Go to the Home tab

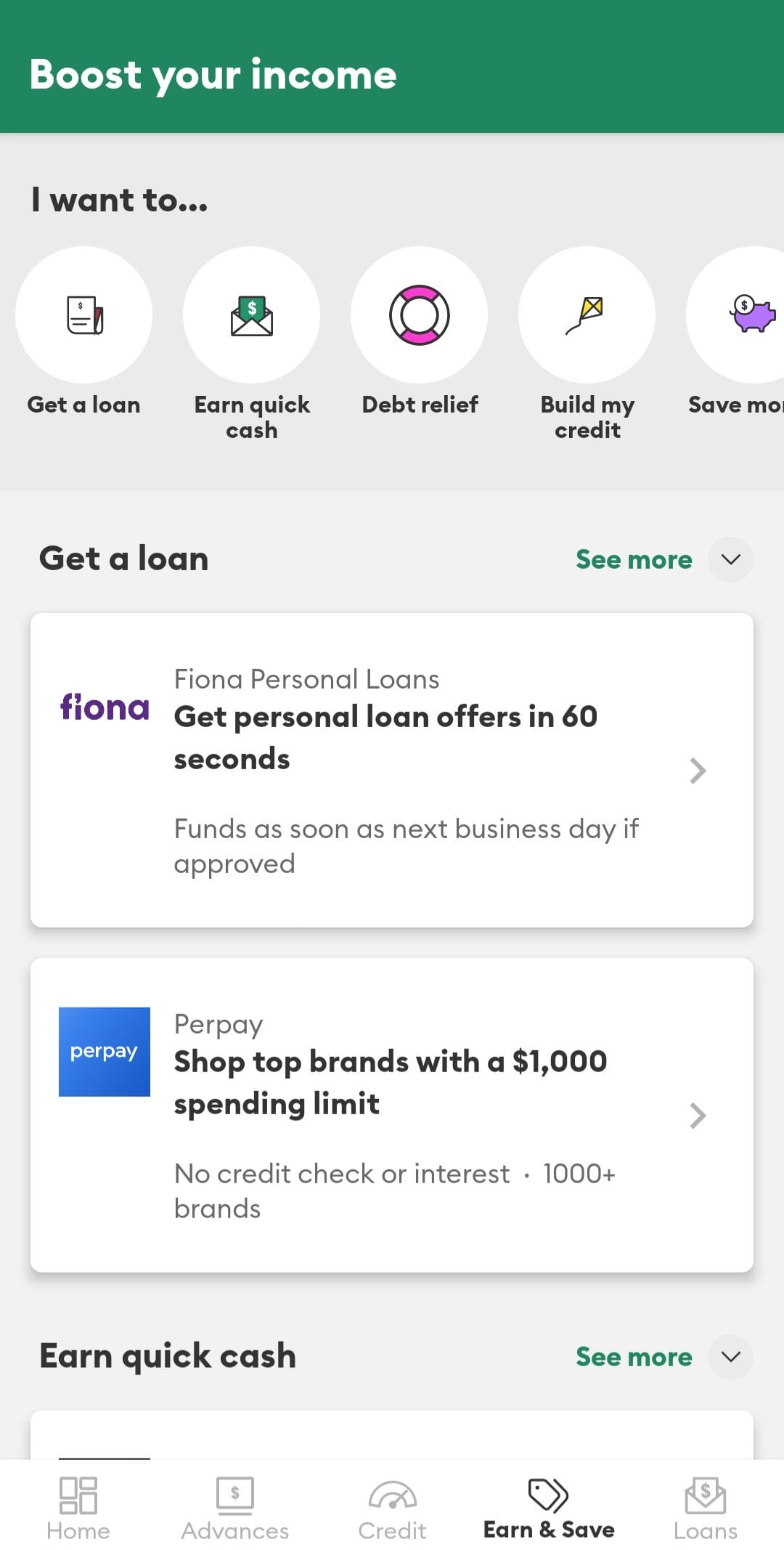pyautogui.click(x=78, y=1508)
